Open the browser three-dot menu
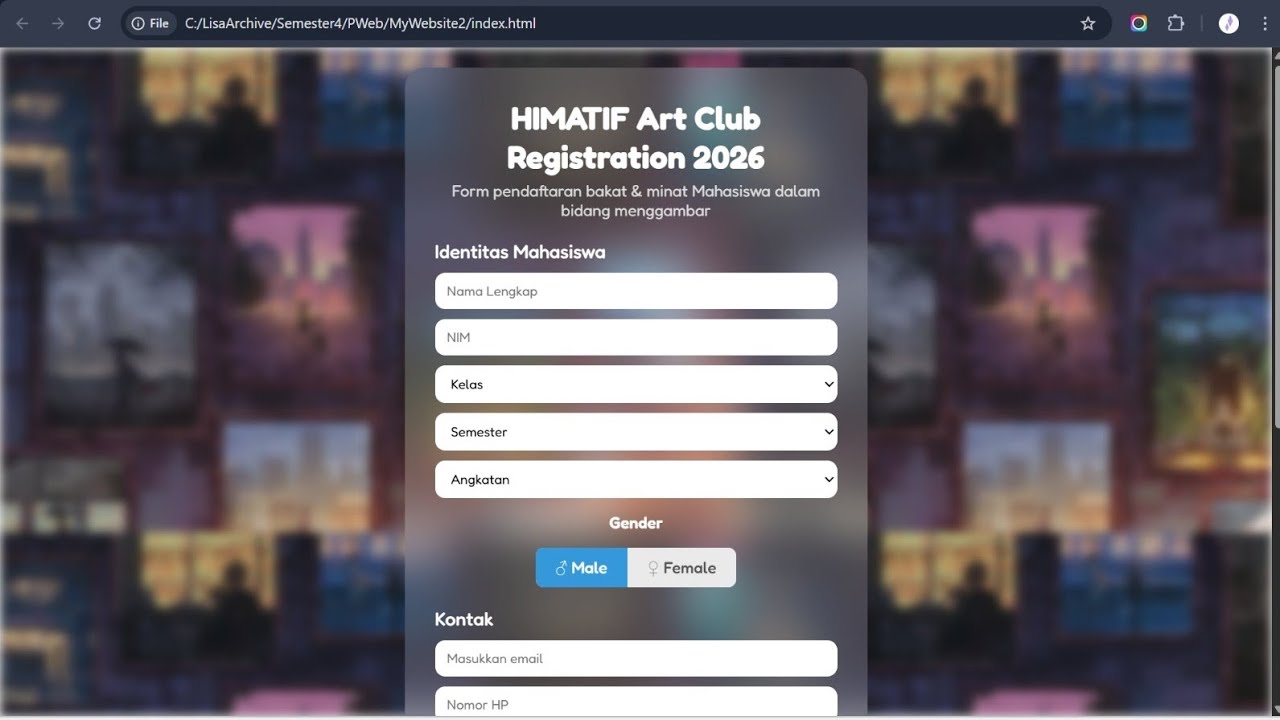Screen dimensions: 1280x720 tap(1265, 23)
